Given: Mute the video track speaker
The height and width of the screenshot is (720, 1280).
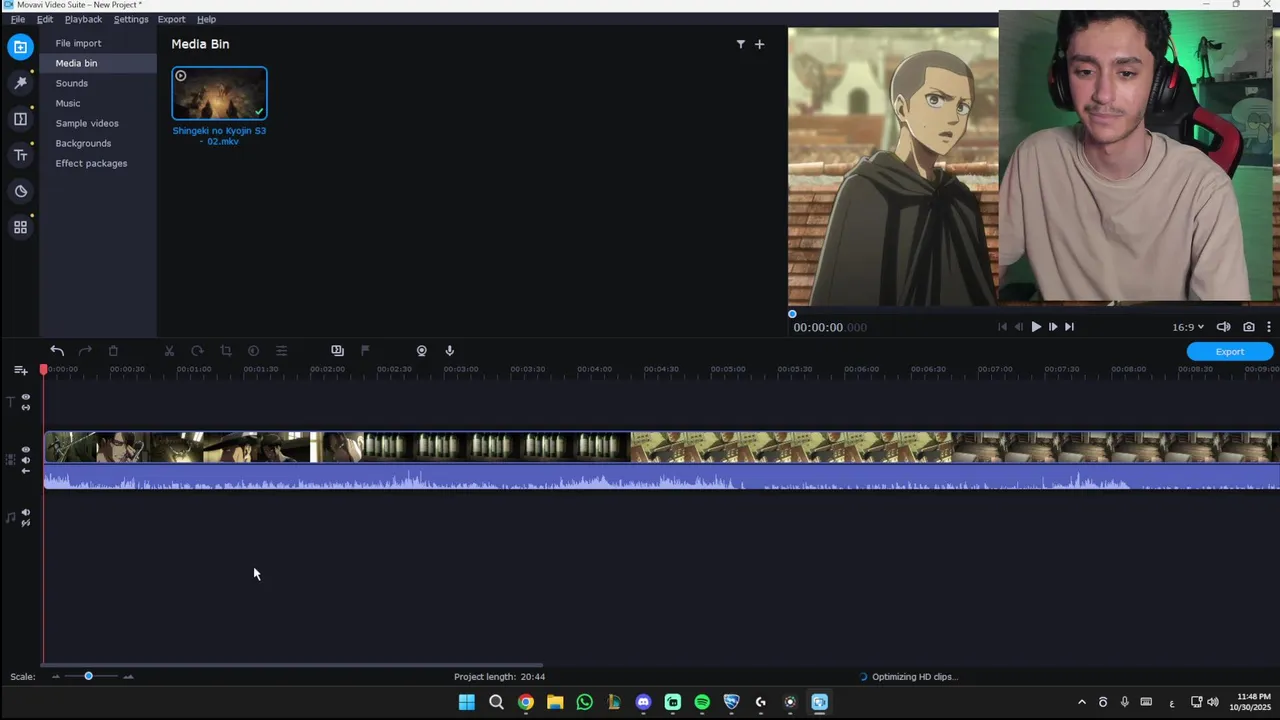Looking at the screenshot, I should click(x=26, y=460).
